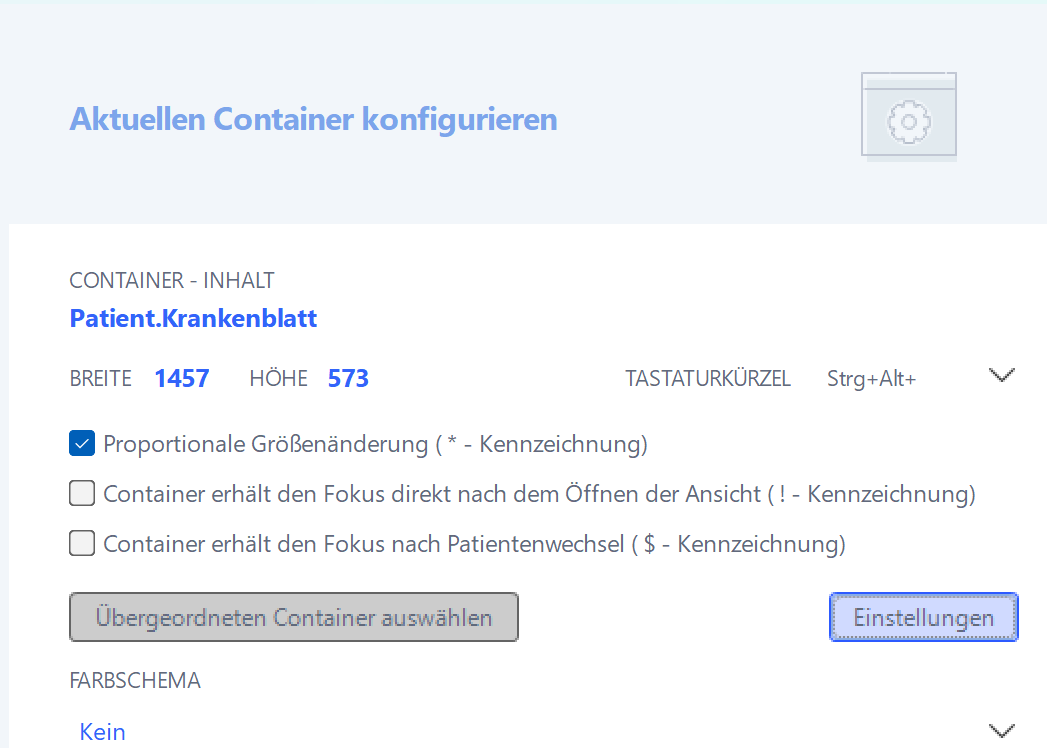Screen dimensions: 1047x748
Task: Enable focus after opening the view checkbox
Action: click(x=82, y=493)
